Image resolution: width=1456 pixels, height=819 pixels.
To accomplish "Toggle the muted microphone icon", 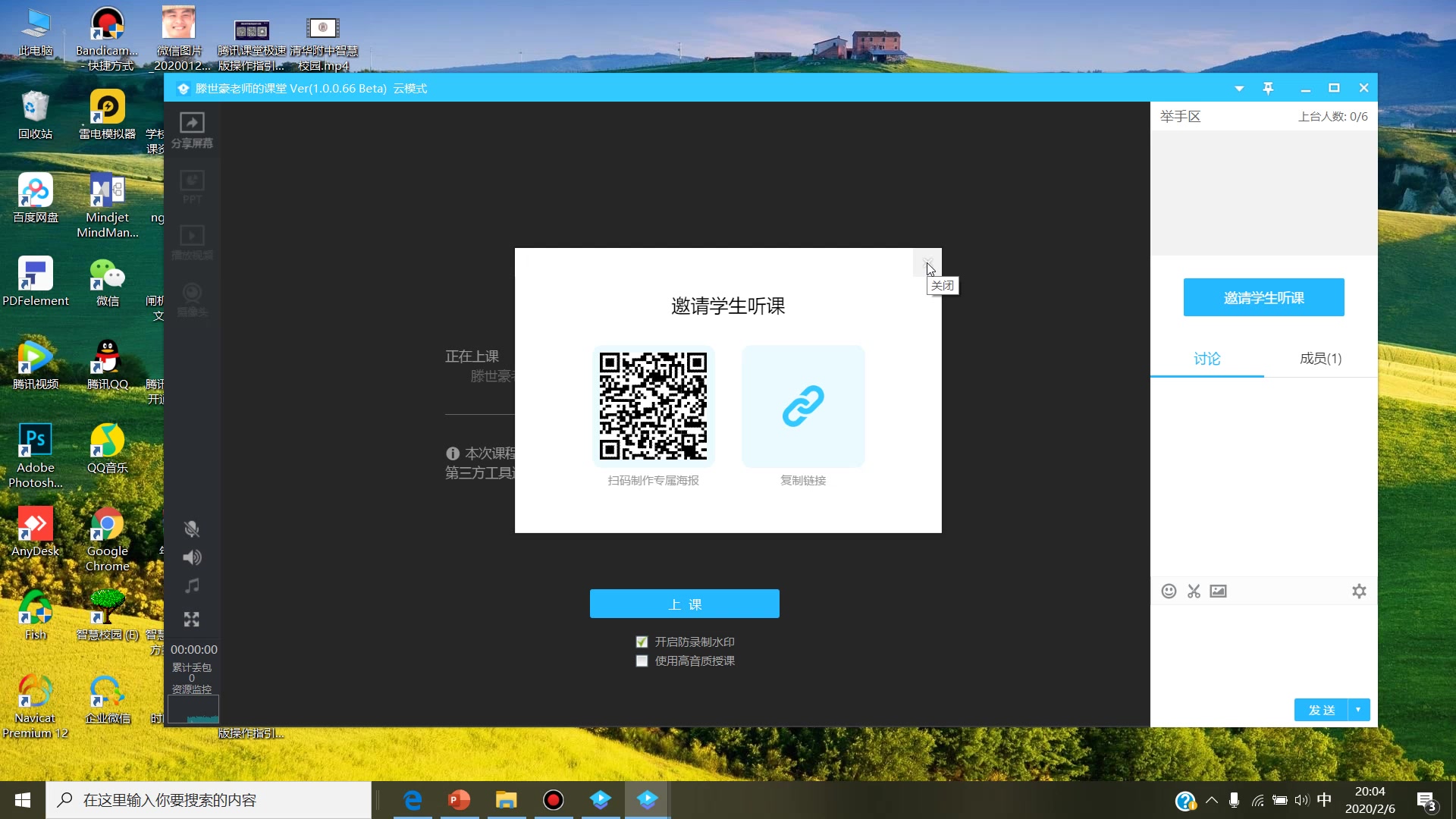I will pos(192,529).
